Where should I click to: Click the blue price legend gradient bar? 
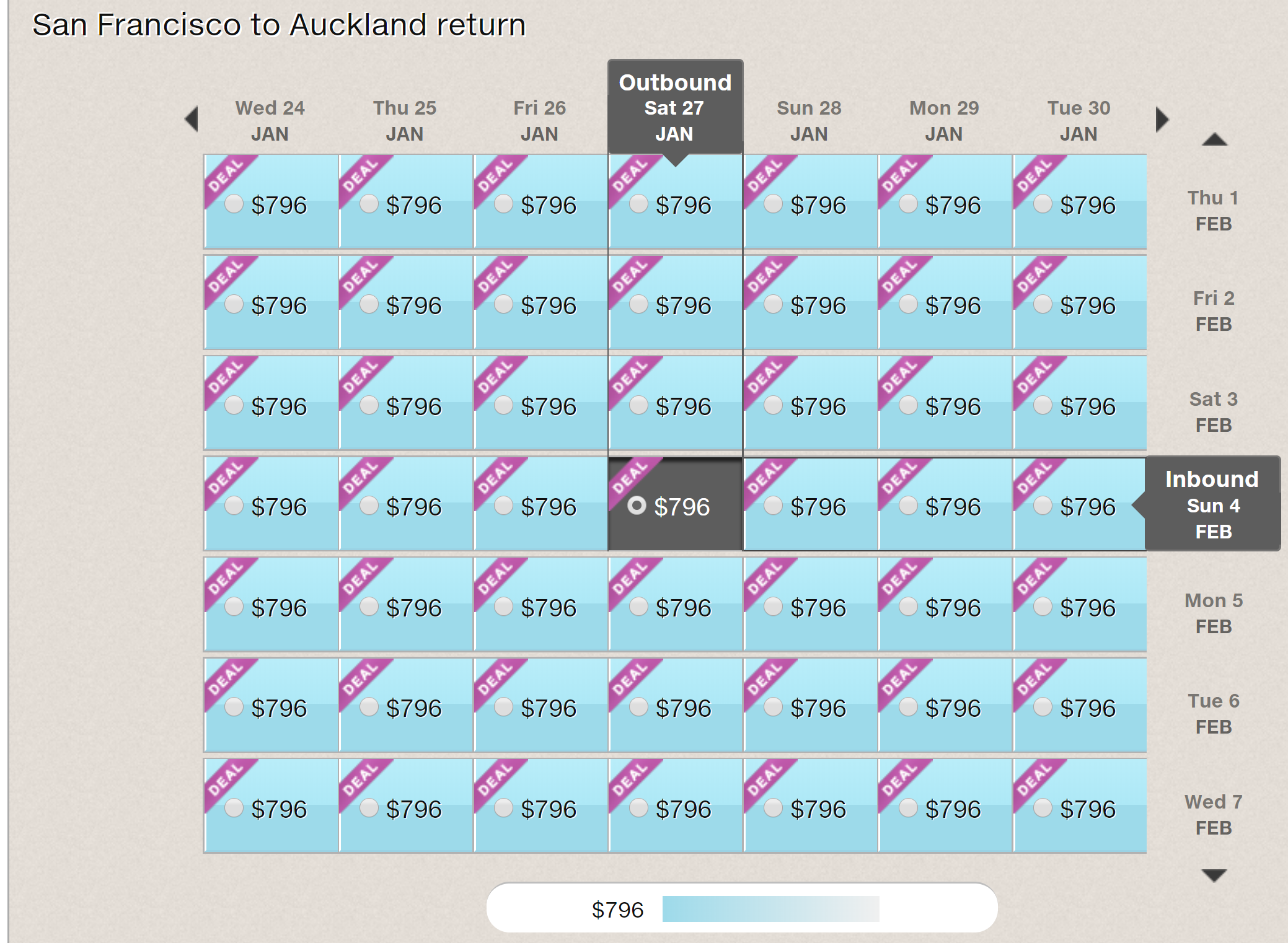[x=770, y=909]
